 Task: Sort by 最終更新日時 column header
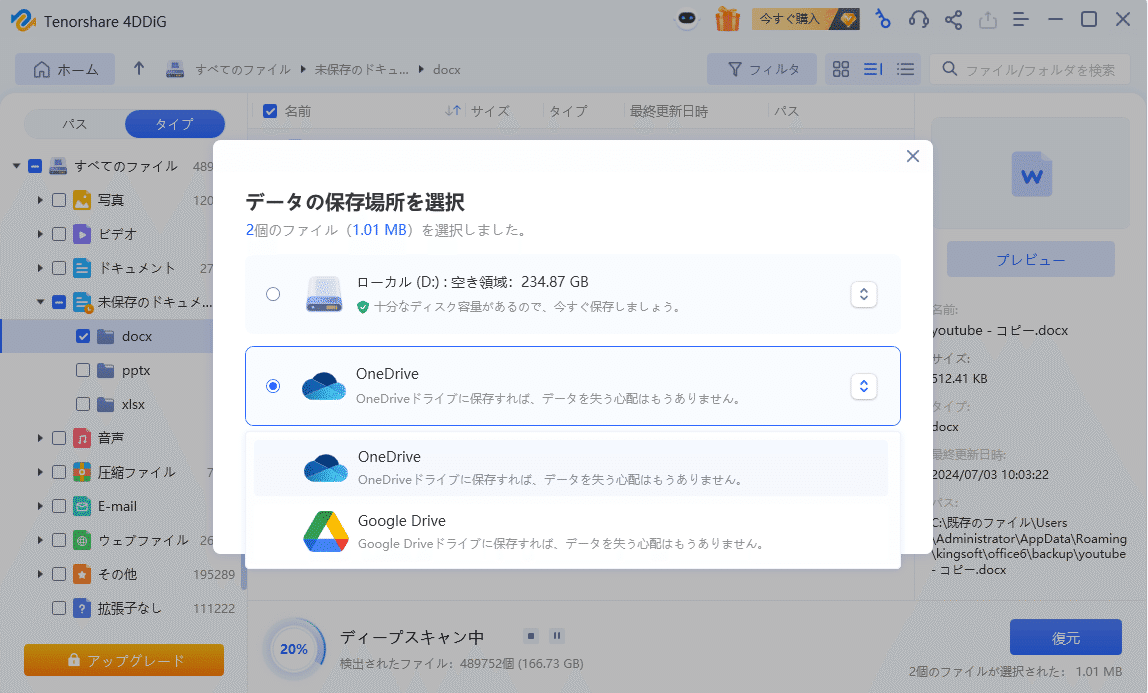click(x=668, y=111)
